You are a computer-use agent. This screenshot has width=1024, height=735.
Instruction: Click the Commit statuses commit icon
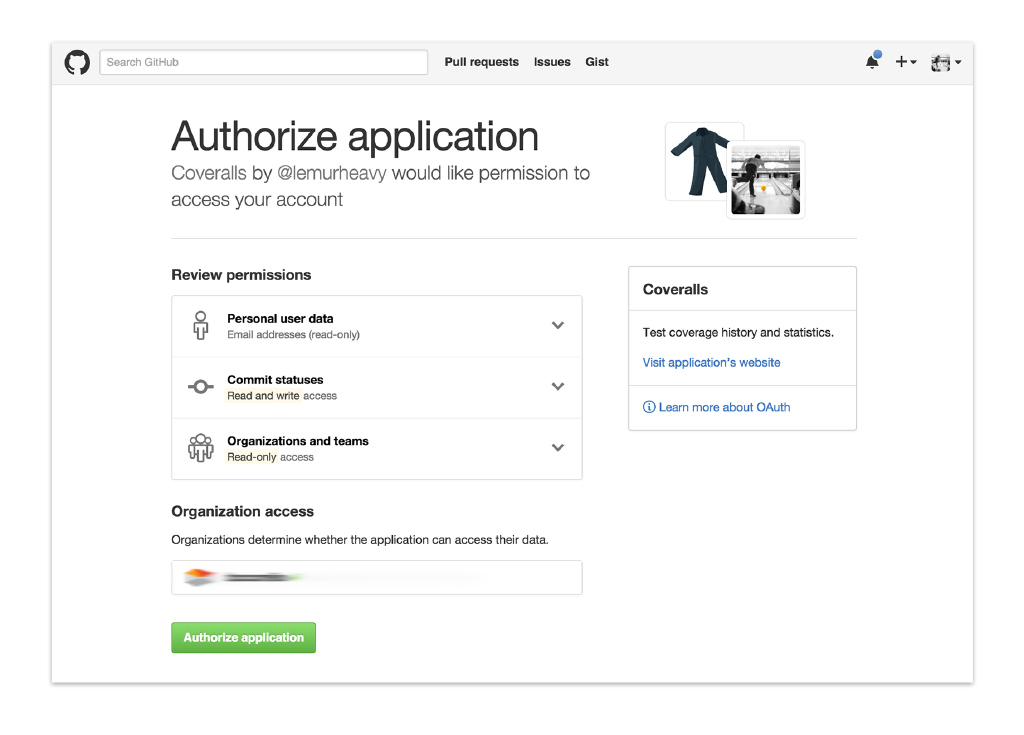click(200, 387)
